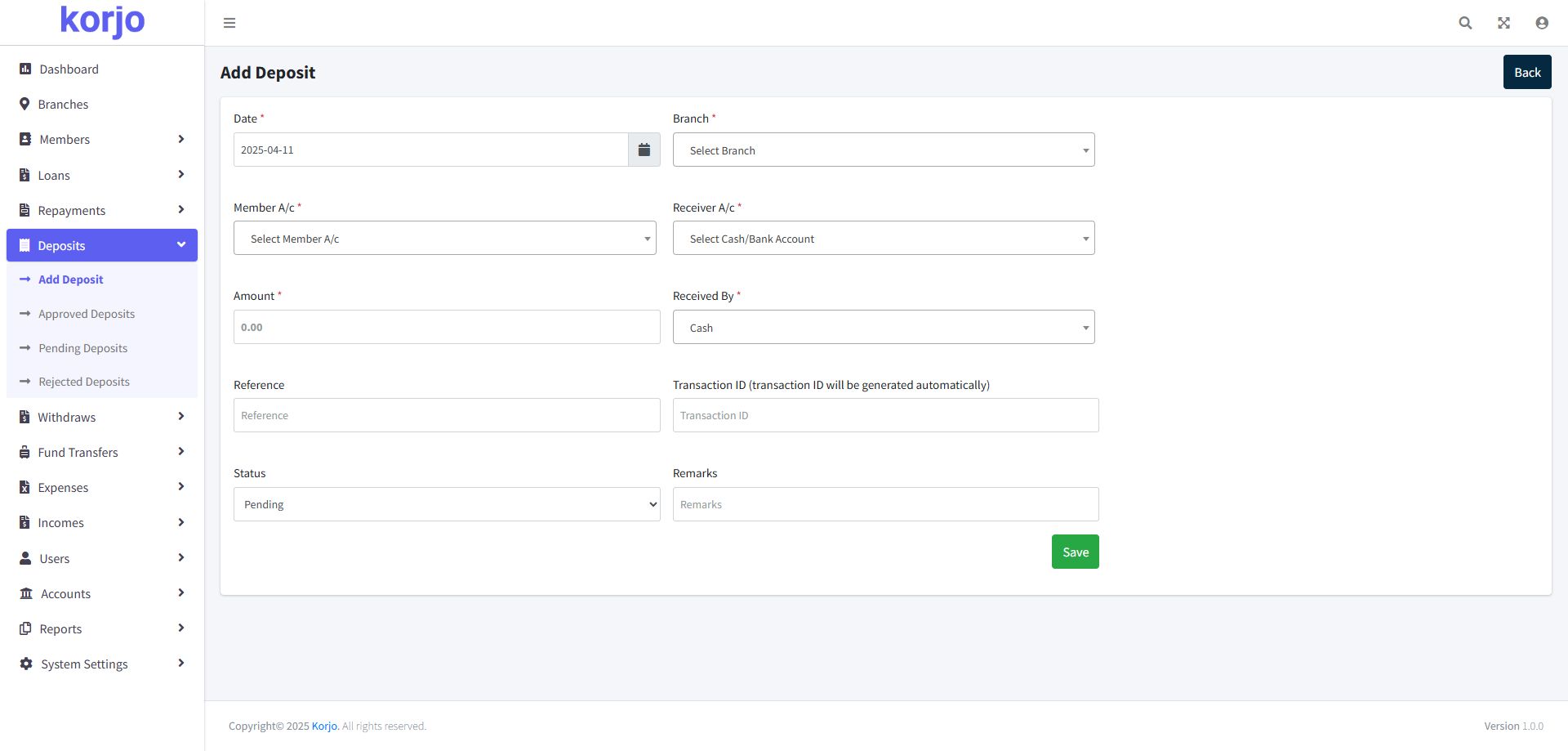Open the Select Branch dropdown
This screenshot has width=1568, height=751.
coord(883,150)
